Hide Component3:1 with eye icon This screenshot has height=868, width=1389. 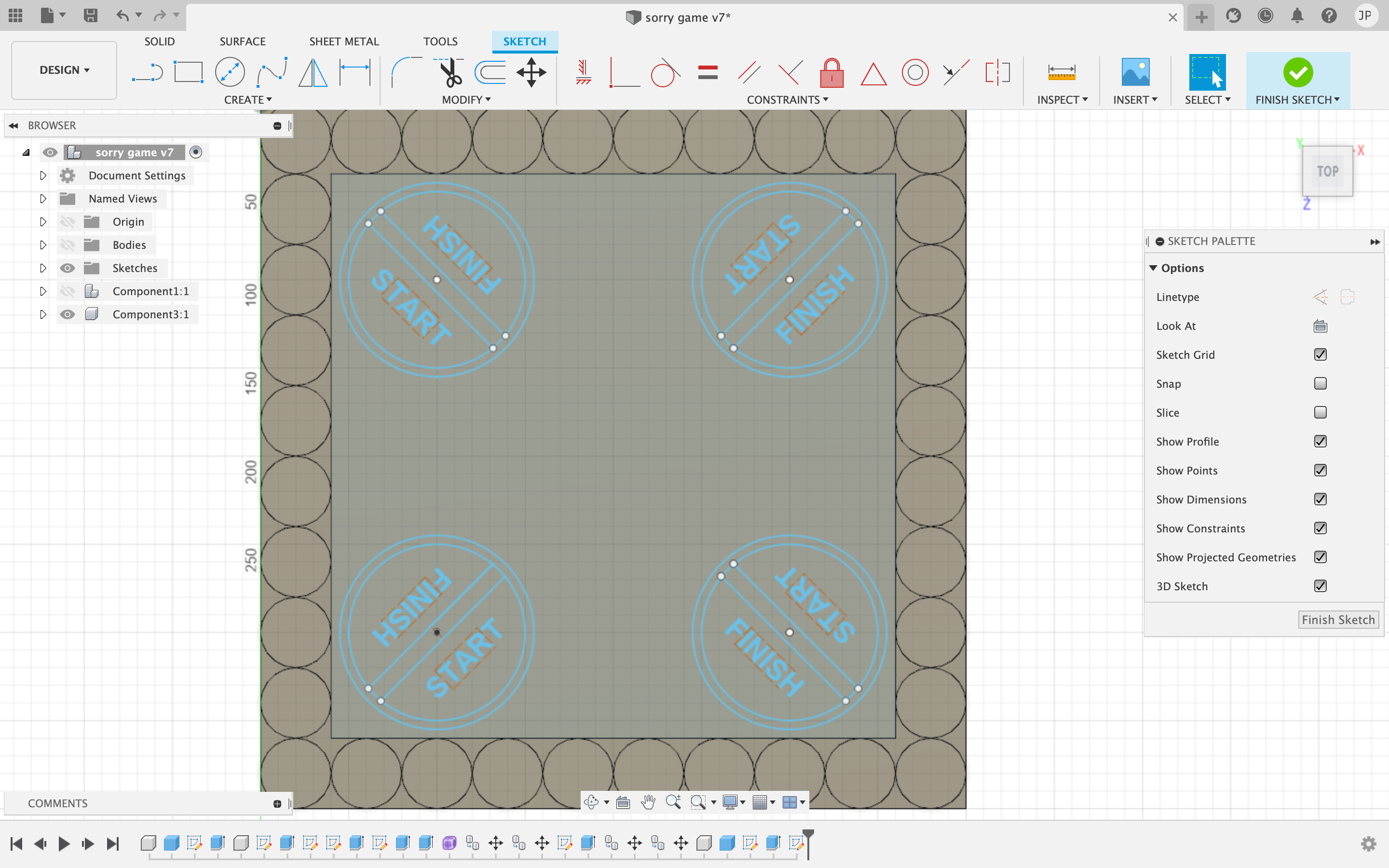coord(67,314)
